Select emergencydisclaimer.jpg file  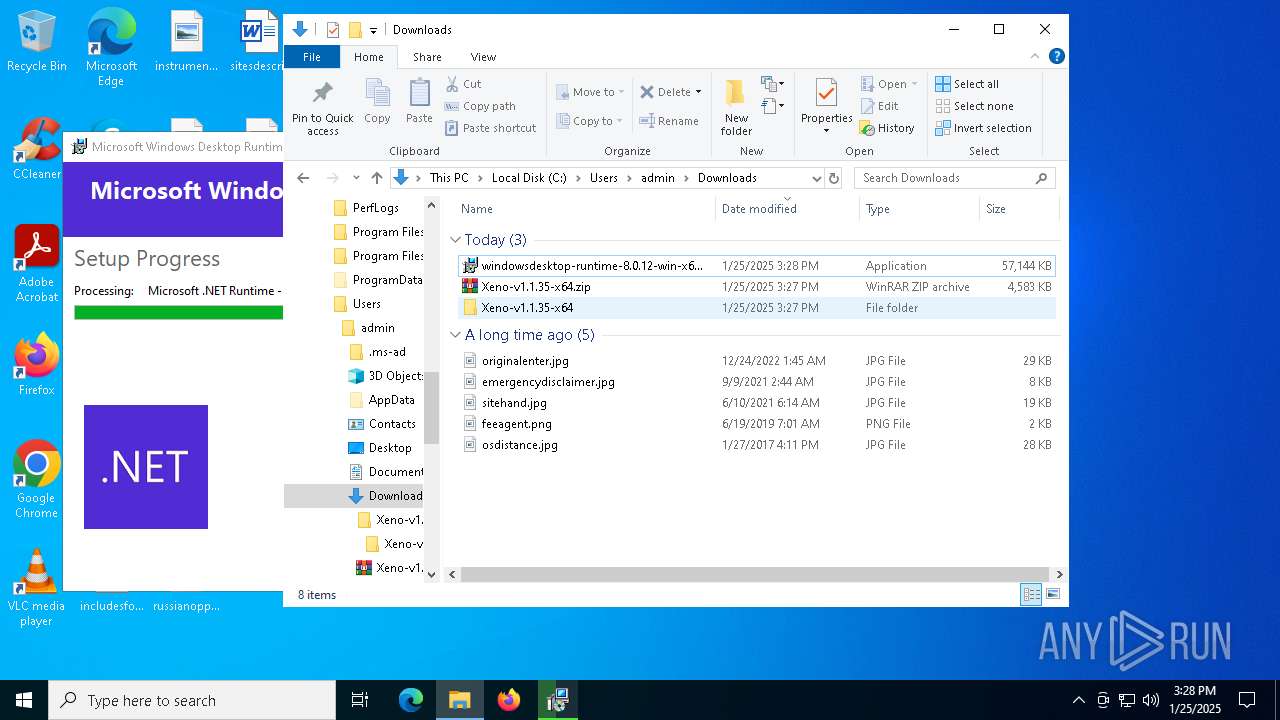[x=756, y=382]
